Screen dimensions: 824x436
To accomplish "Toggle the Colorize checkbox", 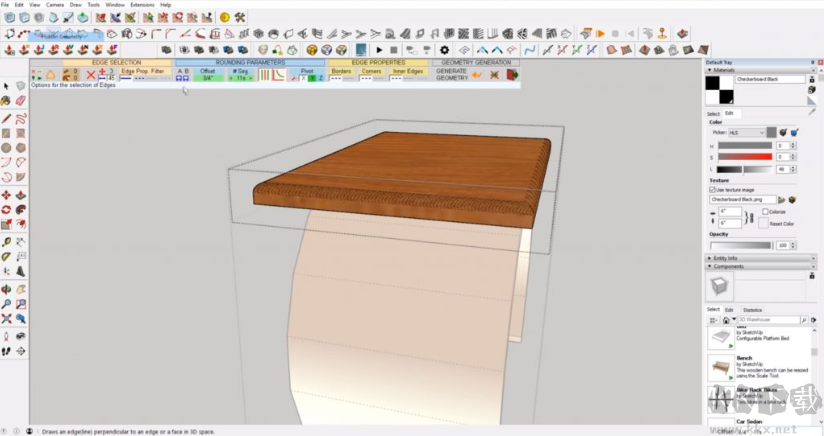I will [766, 212].
